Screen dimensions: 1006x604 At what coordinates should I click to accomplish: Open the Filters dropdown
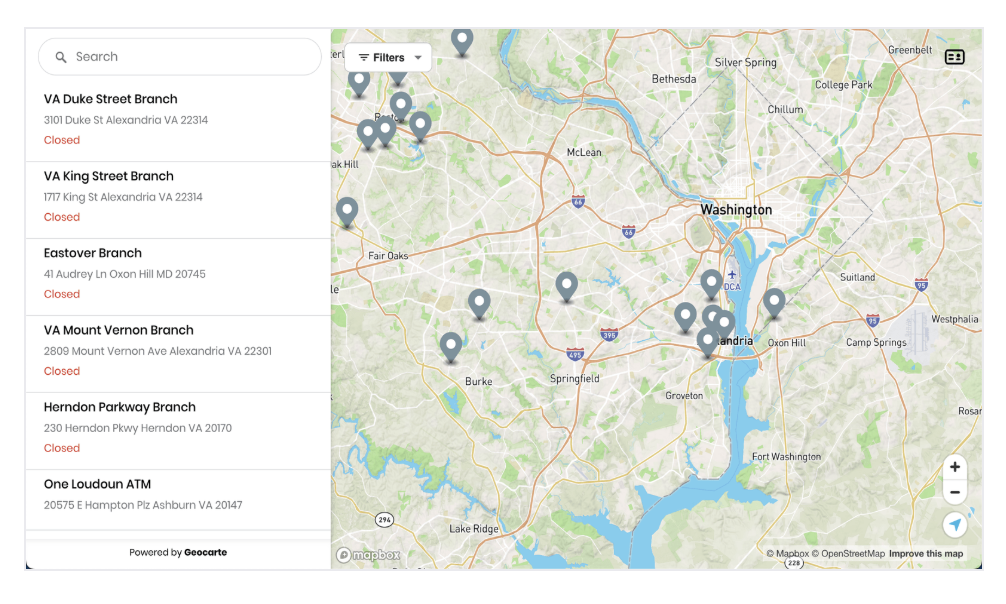tap(387, 58)
